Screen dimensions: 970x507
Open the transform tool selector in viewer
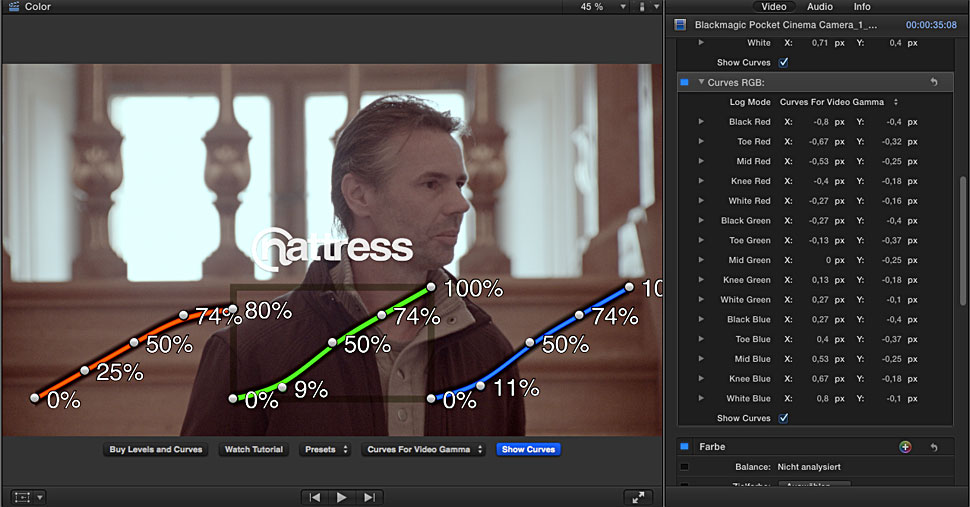click(x=27, y=497)
